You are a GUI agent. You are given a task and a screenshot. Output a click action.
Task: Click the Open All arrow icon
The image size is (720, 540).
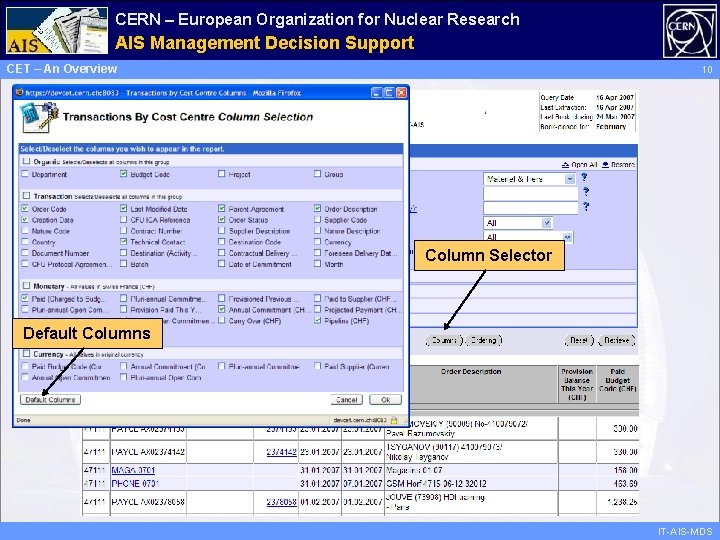point(565,164)
